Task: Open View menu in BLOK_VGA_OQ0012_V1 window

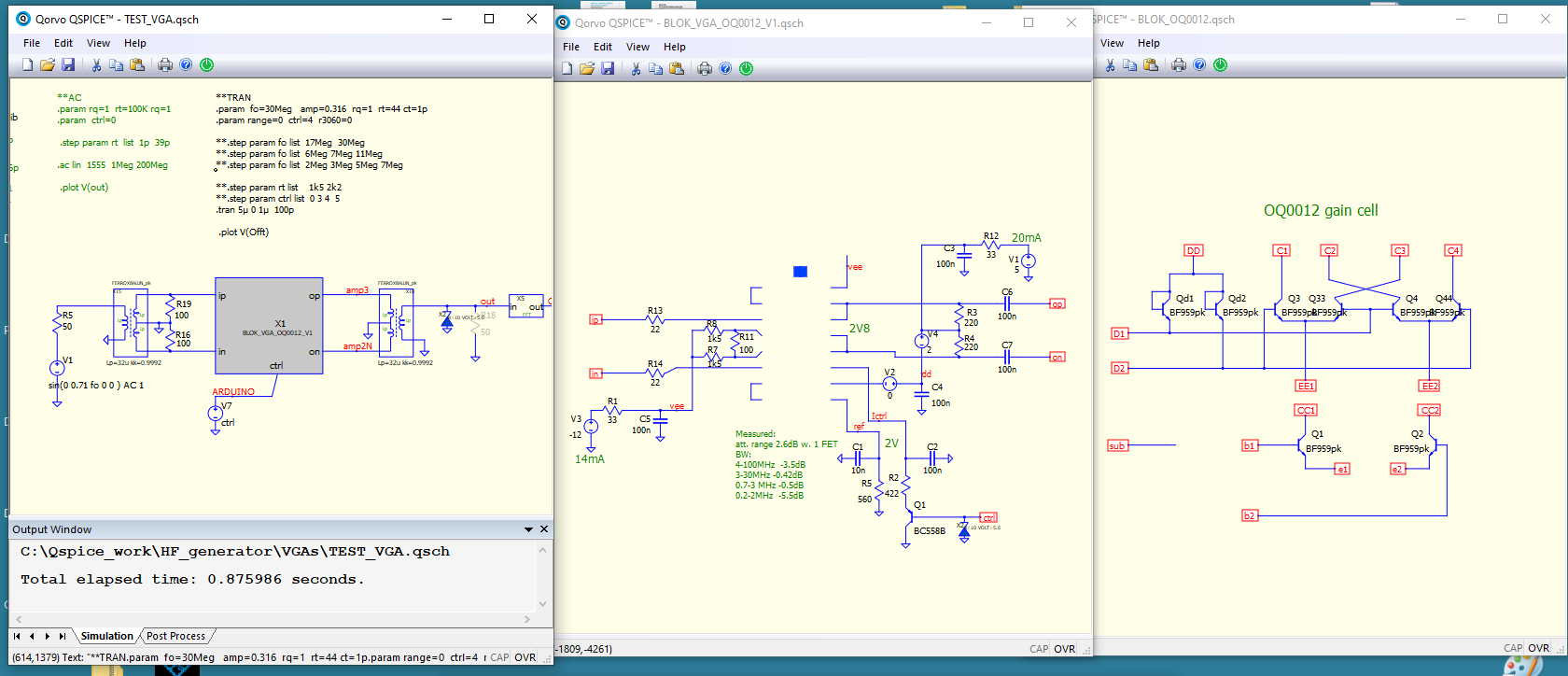Action: click(x=638, y=47)
